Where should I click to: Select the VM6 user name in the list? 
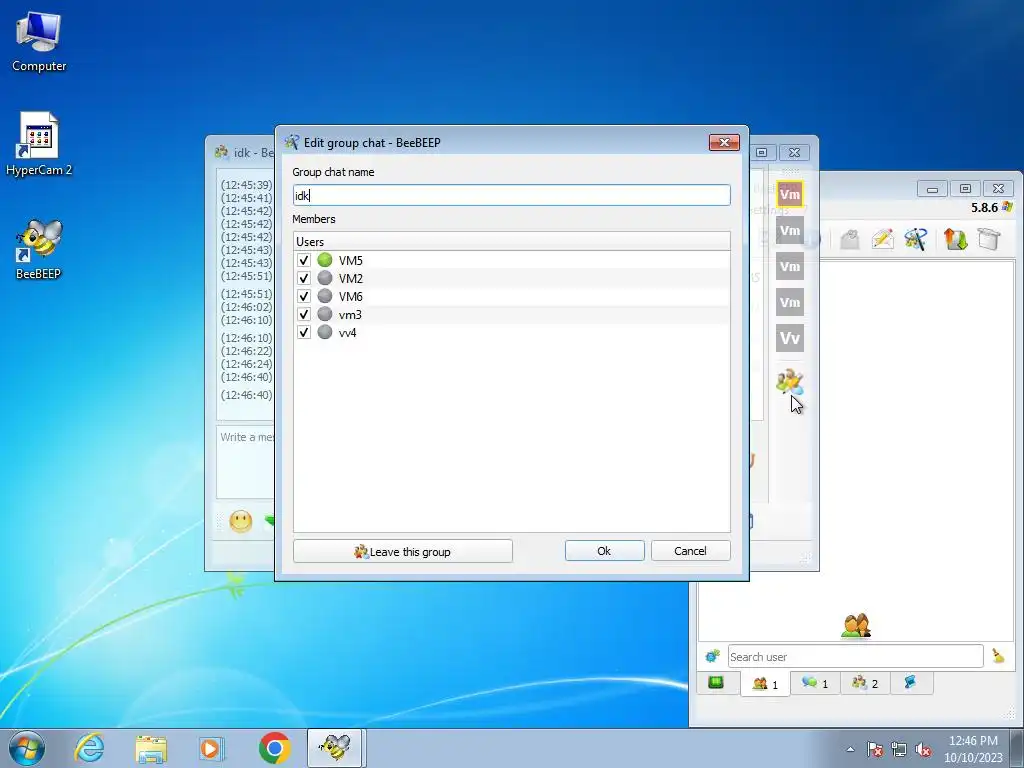(351, 296)
